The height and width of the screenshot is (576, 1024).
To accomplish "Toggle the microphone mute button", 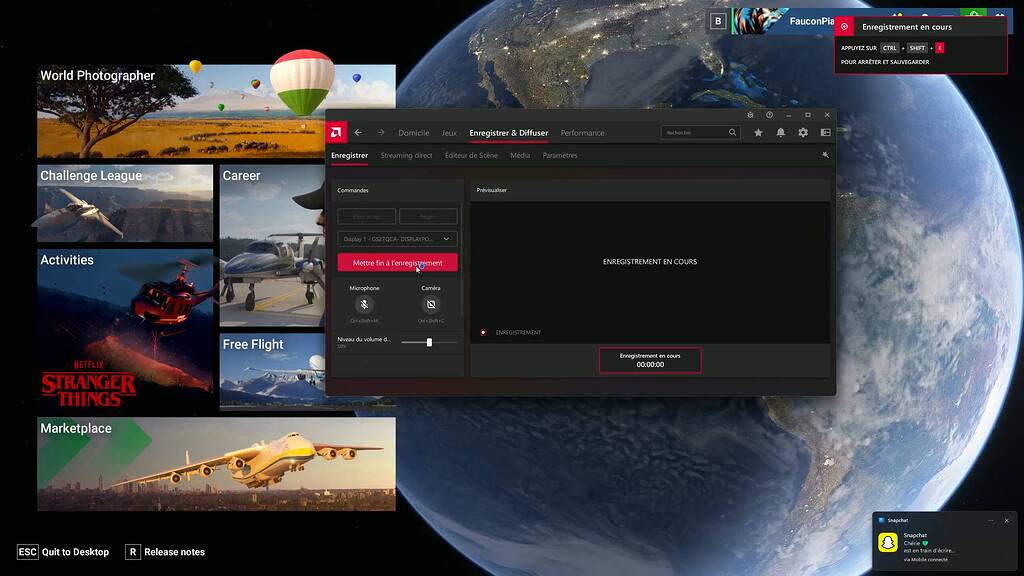I will point(364,304).
